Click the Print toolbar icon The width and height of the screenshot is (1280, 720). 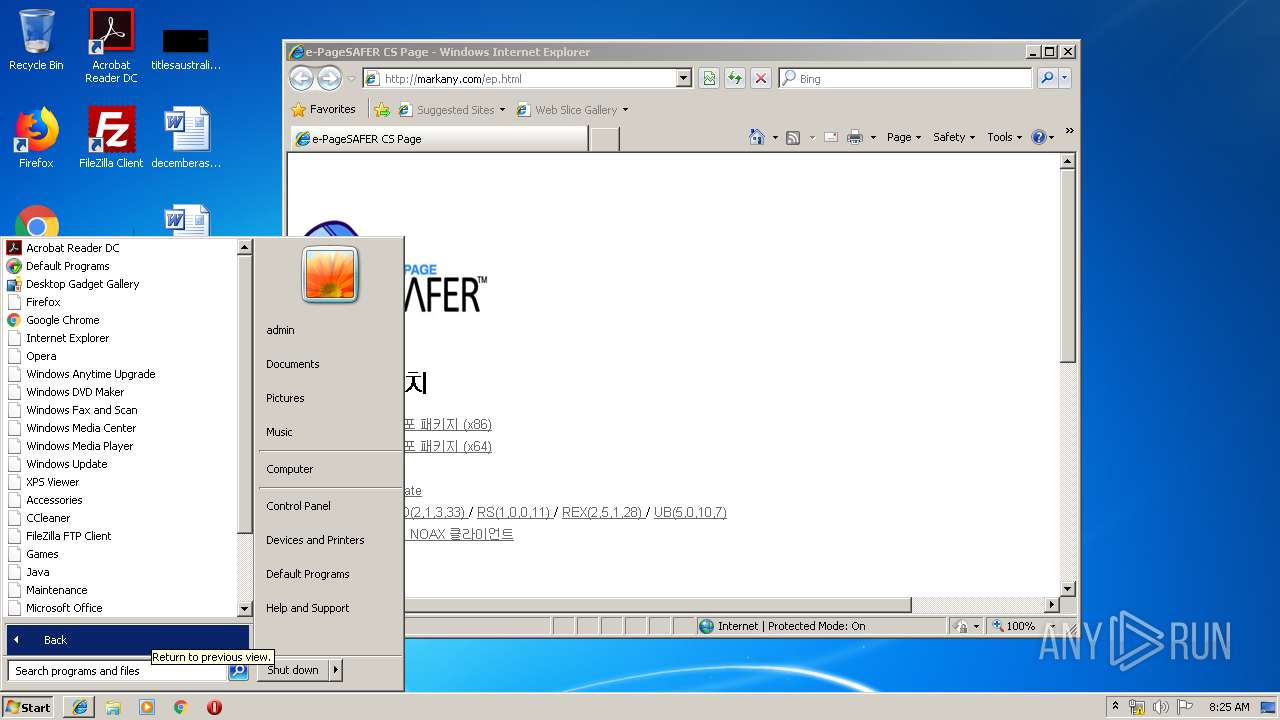click(x=854, y=137)
